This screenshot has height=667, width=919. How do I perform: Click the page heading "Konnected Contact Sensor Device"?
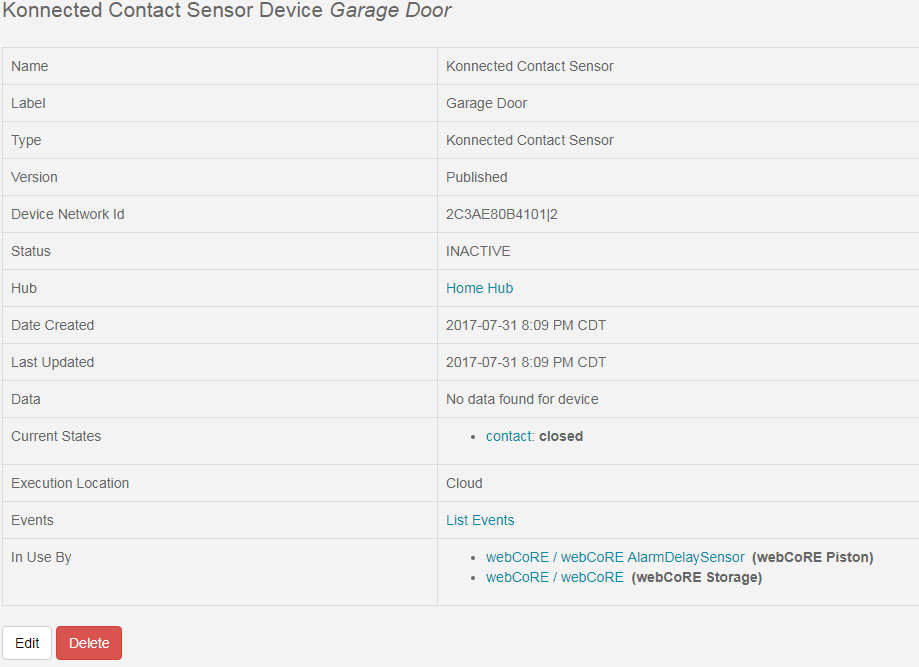[x=164, y=11]
